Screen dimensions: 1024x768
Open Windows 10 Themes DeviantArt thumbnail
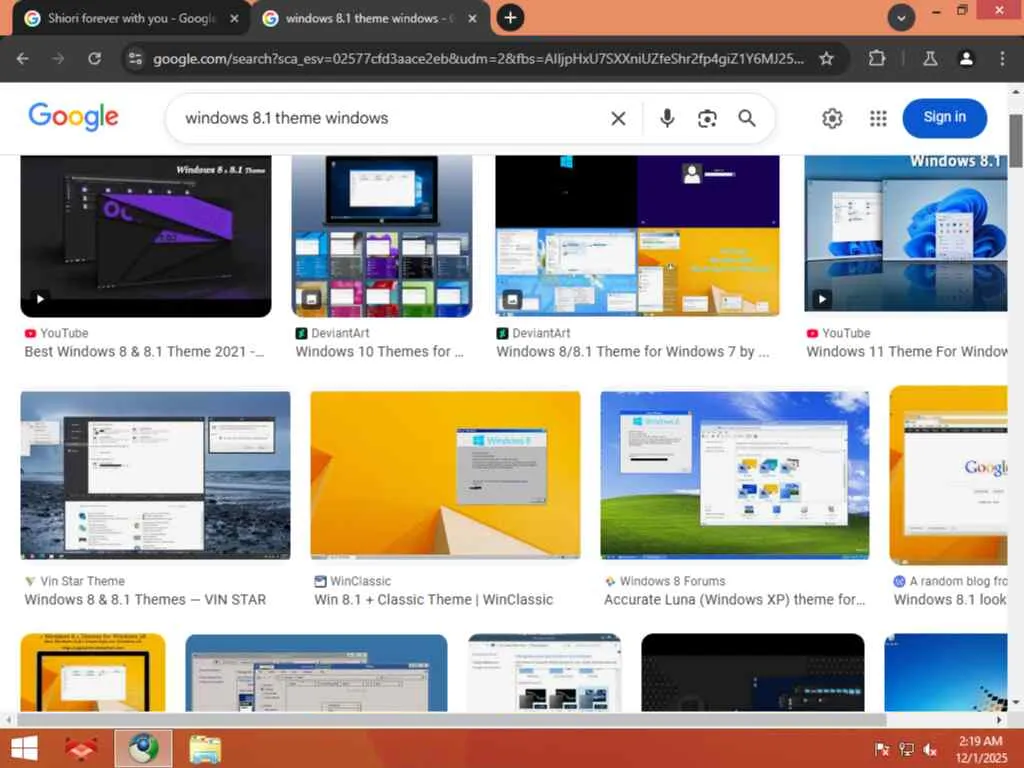(382, 236)
